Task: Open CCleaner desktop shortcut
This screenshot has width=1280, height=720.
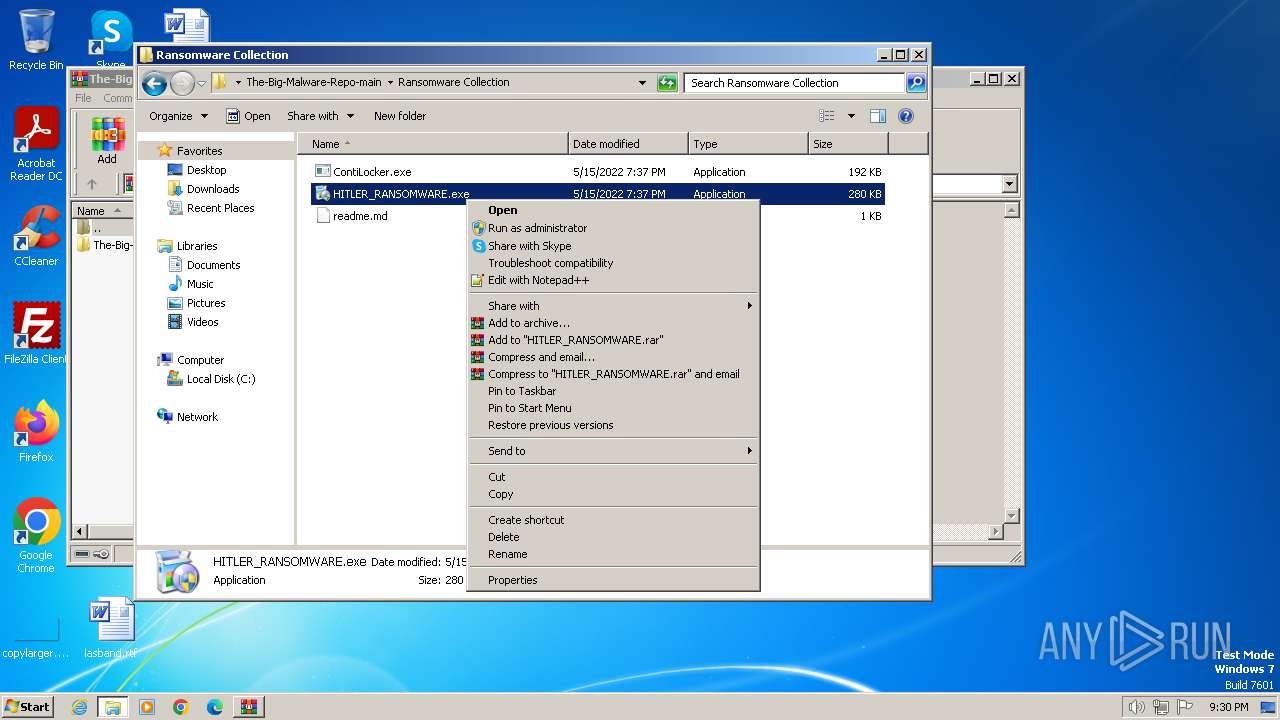Action: 36,236
